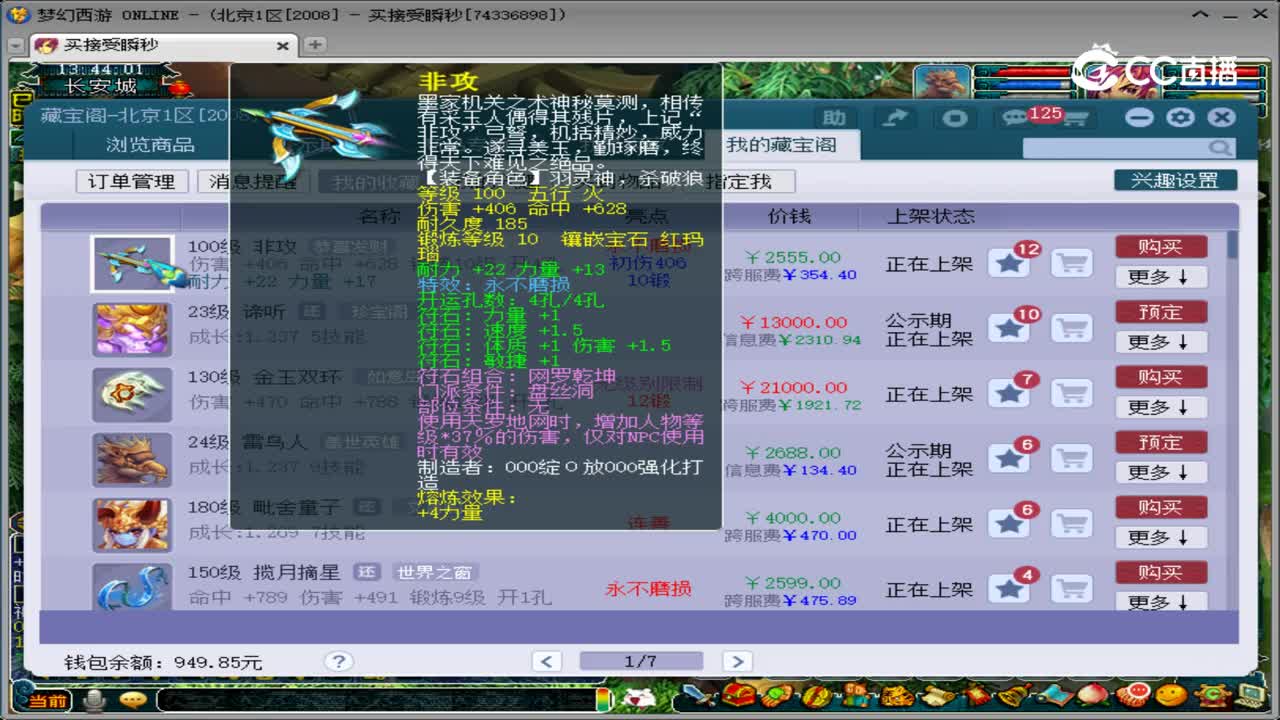Add 揽月摘星 to cart via row cart icon
The image size is (1280, 720).
(1071, 589)
